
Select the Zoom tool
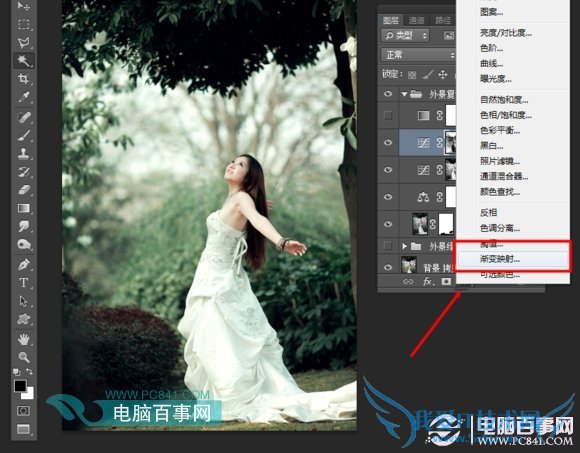(24, 357)
